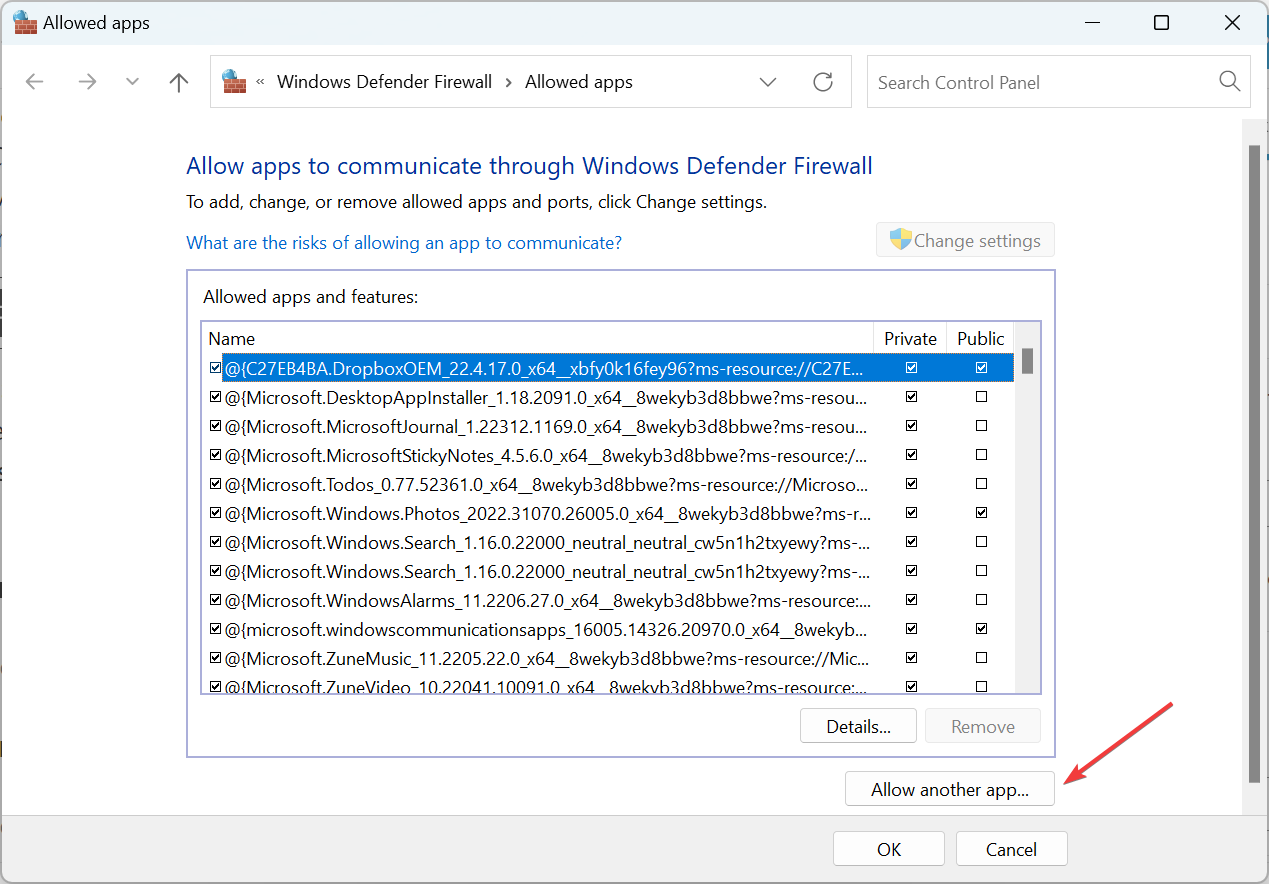Click the breadcrumb overflow double chevron
Viewport: 1269px width, 884px height.
(261, 82)
